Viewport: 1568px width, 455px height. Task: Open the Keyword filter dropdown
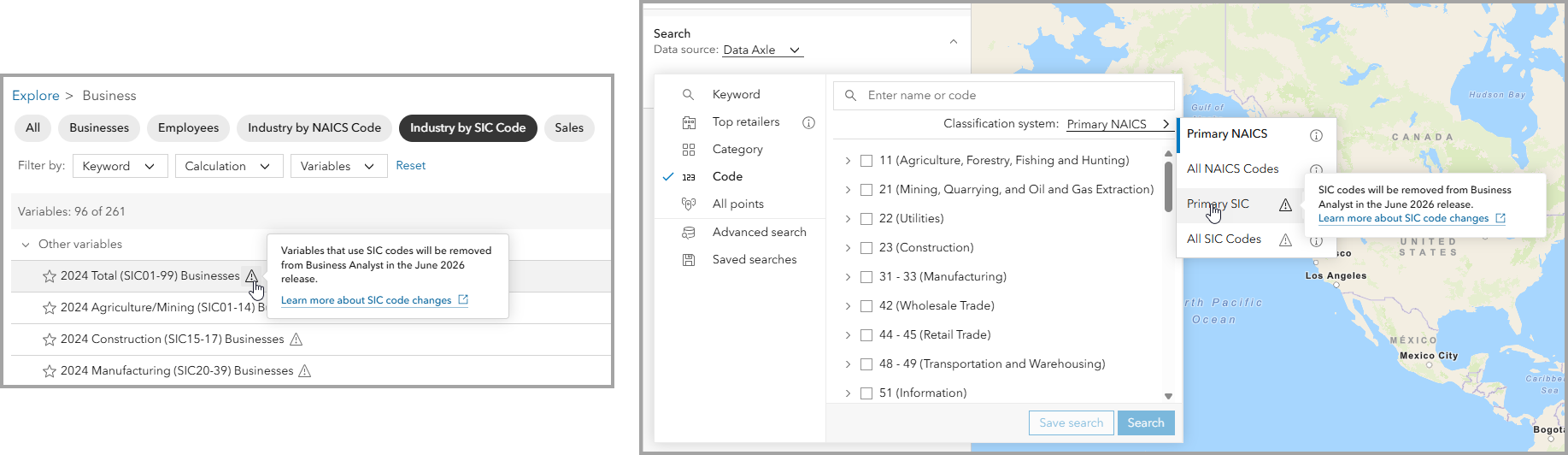[120, 166]
